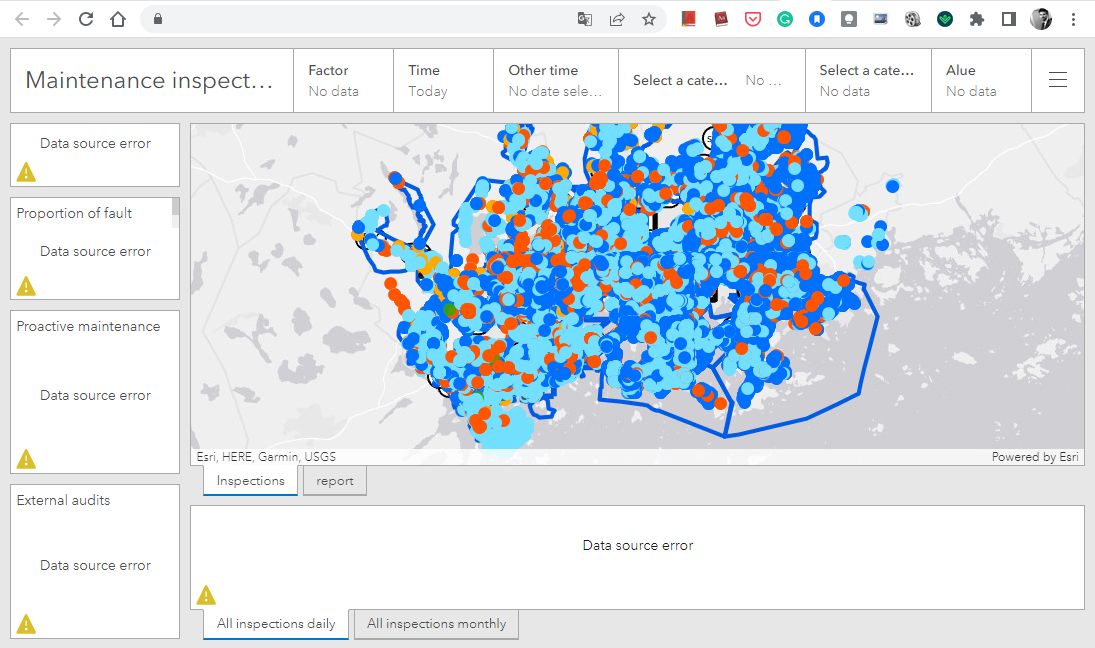Click the warning triangle in Proactive maintenance panel
This screenshot has width=1095, height=648.
coord(27,458)
